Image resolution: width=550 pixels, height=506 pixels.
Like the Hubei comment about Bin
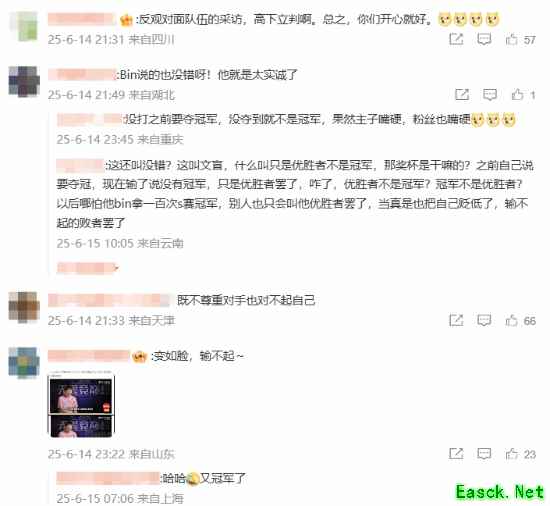[x=517, y=94]
